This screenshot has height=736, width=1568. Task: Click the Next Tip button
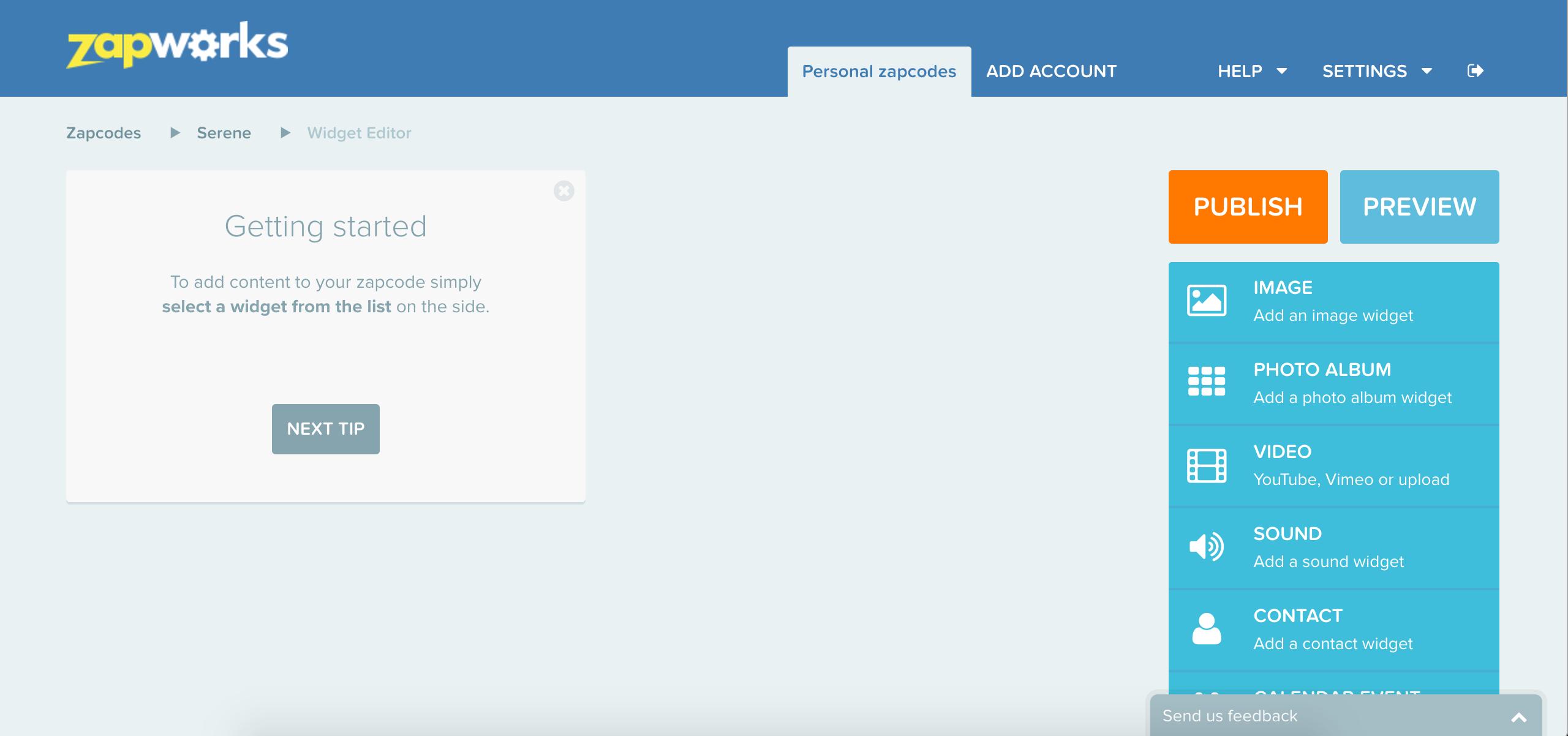pyautogui.click(x=325, y=429)
